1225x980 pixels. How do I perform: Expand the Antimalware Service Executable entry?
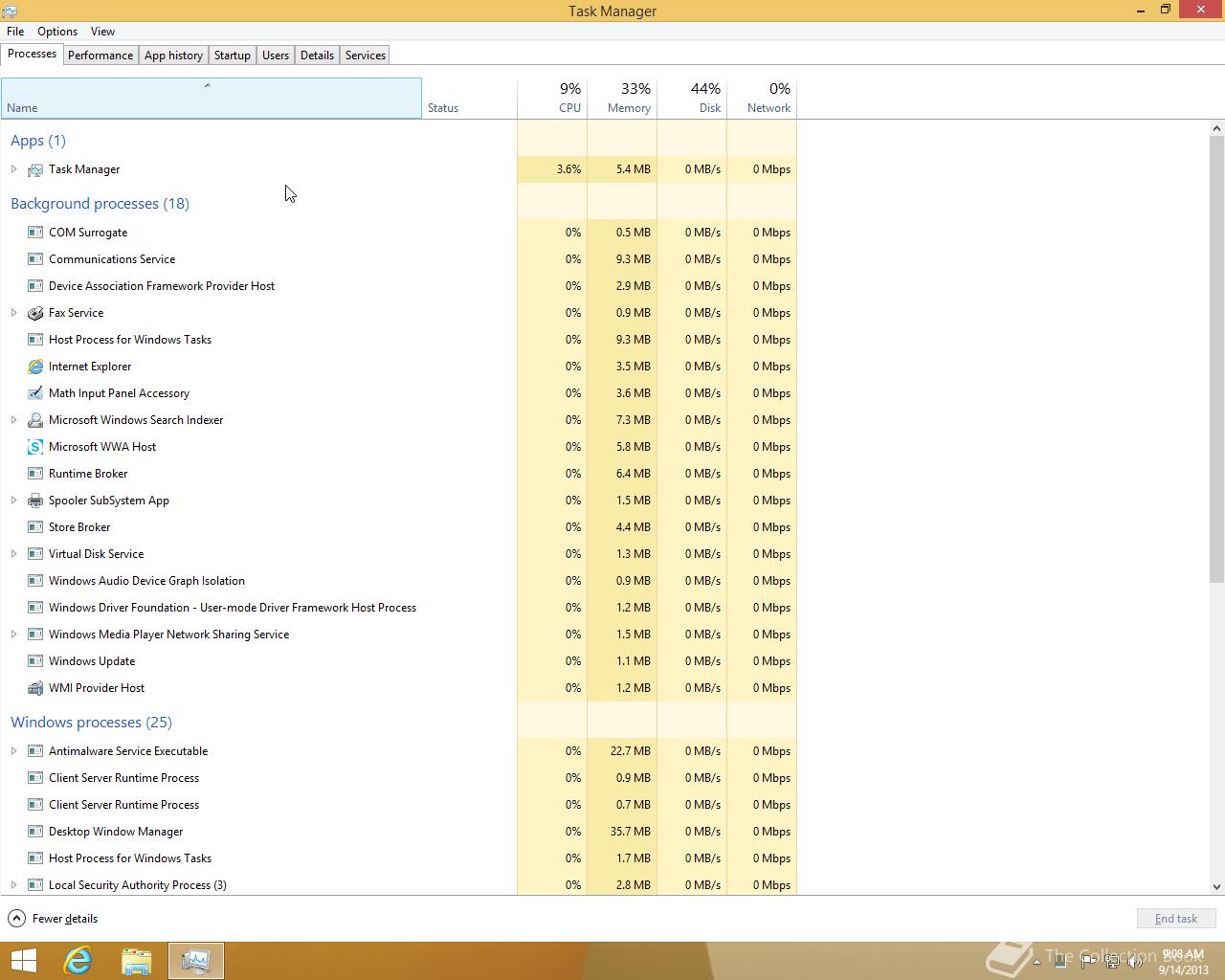click(13, 751)
